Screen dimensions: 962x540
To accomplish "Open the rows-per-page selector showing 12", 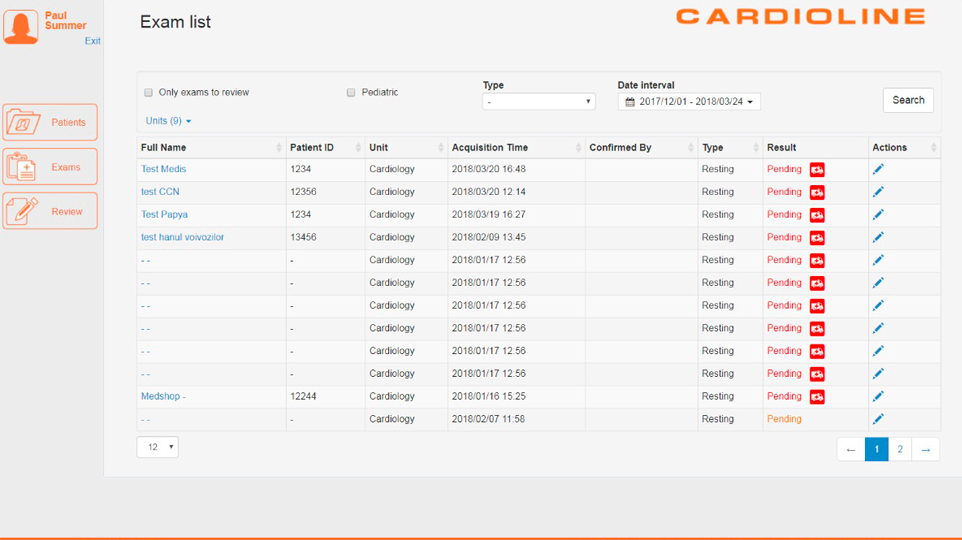I will click(x=157, y=447).
